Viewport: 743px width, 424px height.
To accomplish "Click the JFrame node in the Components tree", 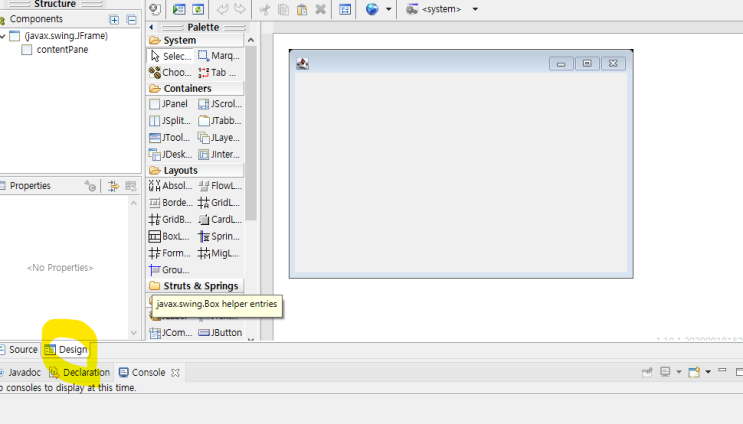I will [x=65, y=35].
